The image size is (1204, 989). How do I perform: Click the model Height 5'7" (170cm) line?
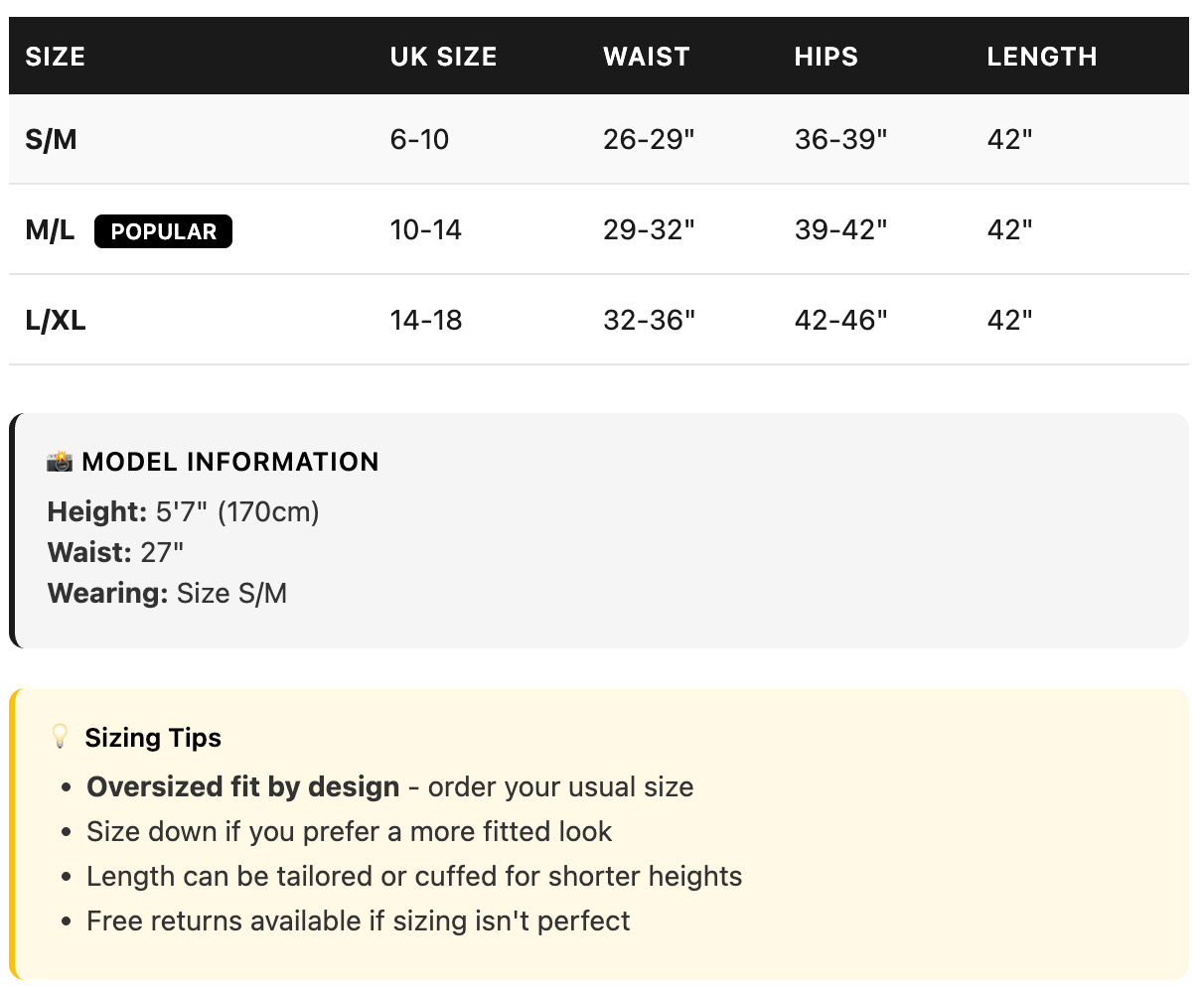(x=184, y=512)
